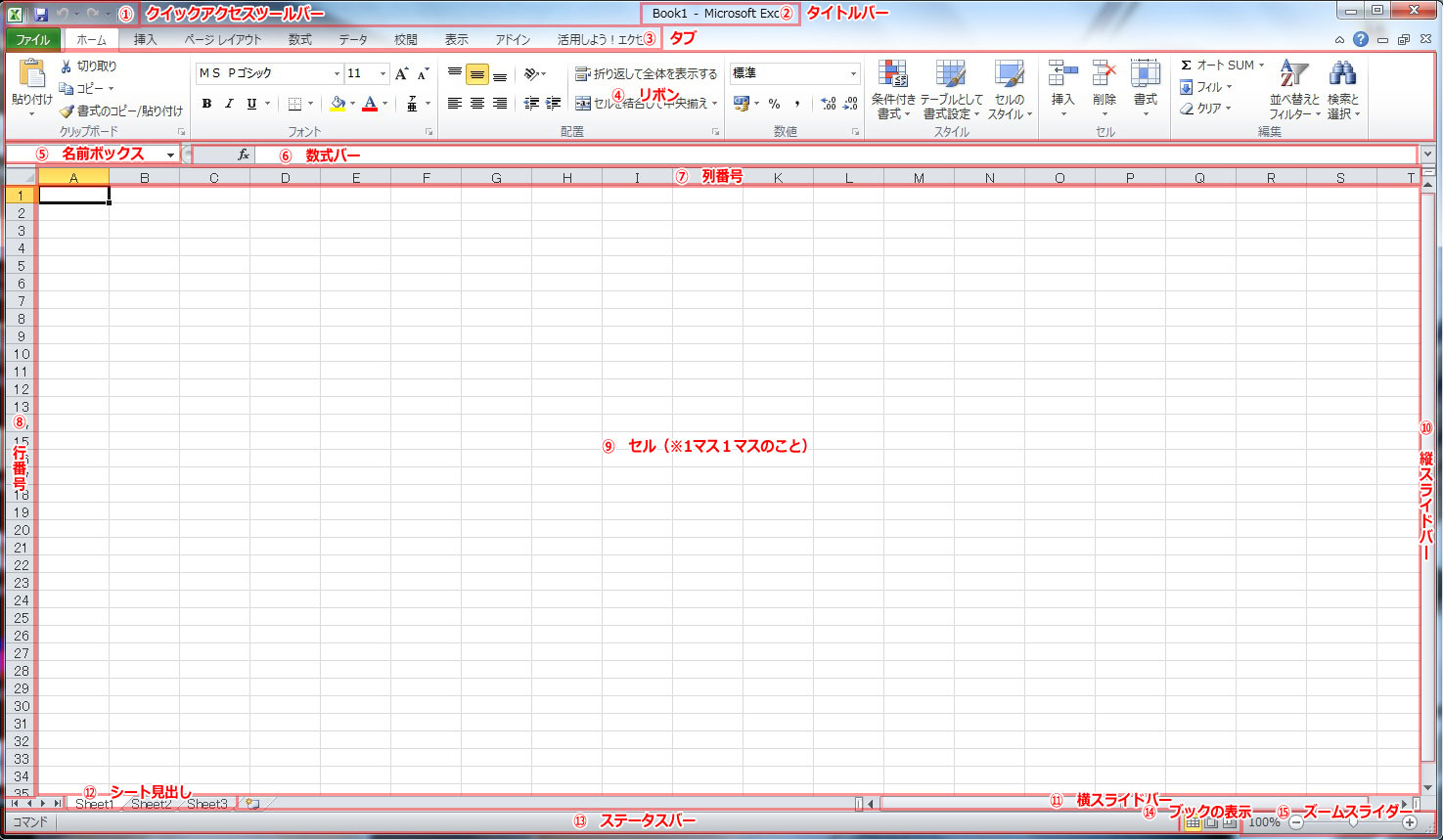Toggle center horizontal alignment

477,103
